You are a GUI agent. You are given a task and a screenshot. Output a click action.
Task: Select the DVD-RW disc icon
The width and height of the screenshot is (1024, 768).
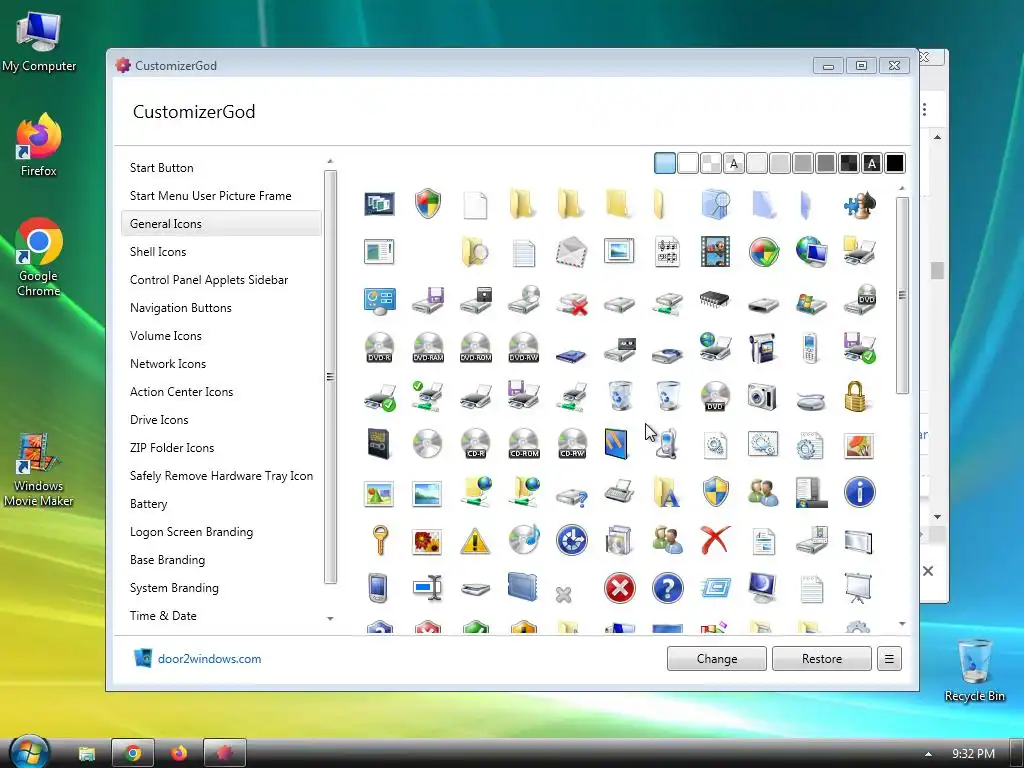tap(524, 348)
